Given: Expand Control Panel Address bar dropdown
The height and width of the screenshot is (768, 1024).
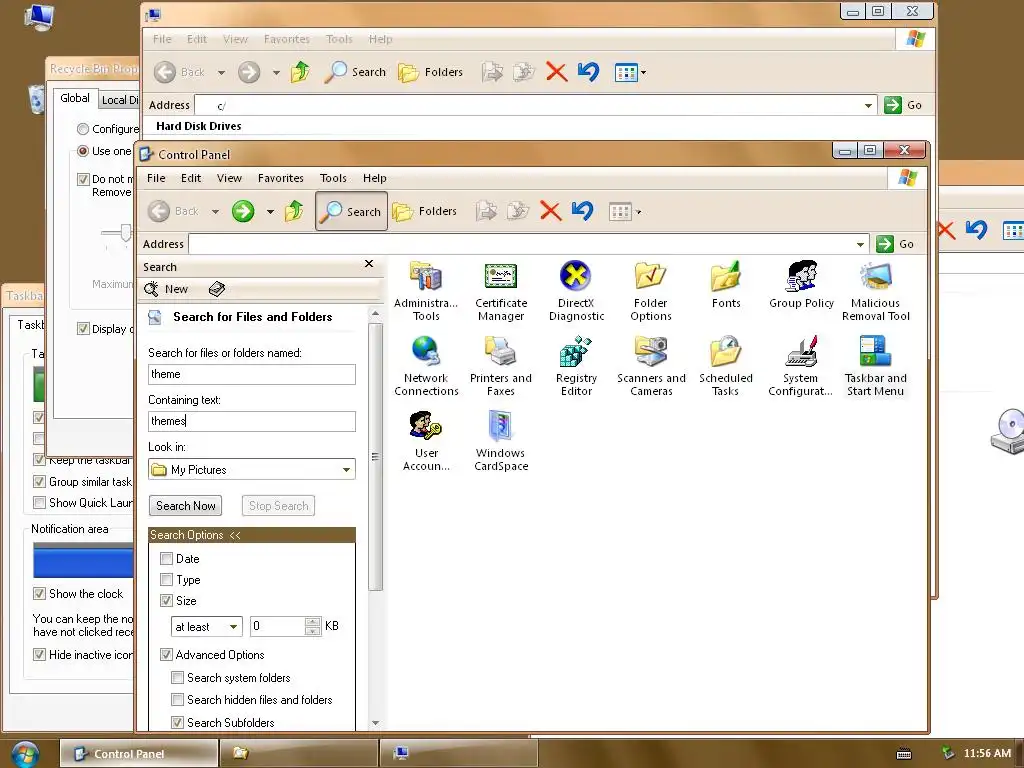Looking at the screenshot, I should click(x=860, y=244).
